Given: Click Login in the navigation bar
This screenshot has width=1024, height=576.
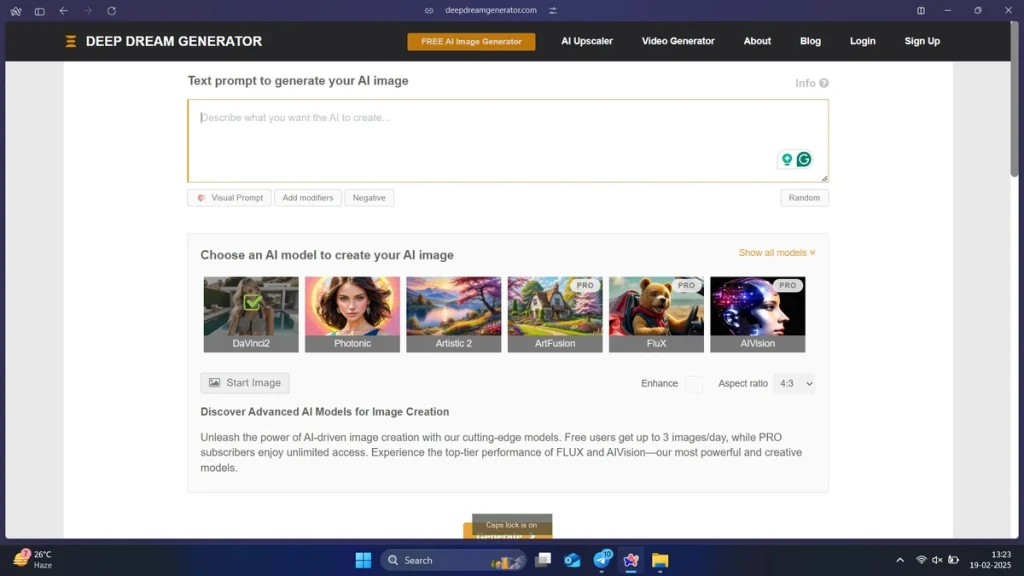Looking at the screenshot, I should click(862, 41).
